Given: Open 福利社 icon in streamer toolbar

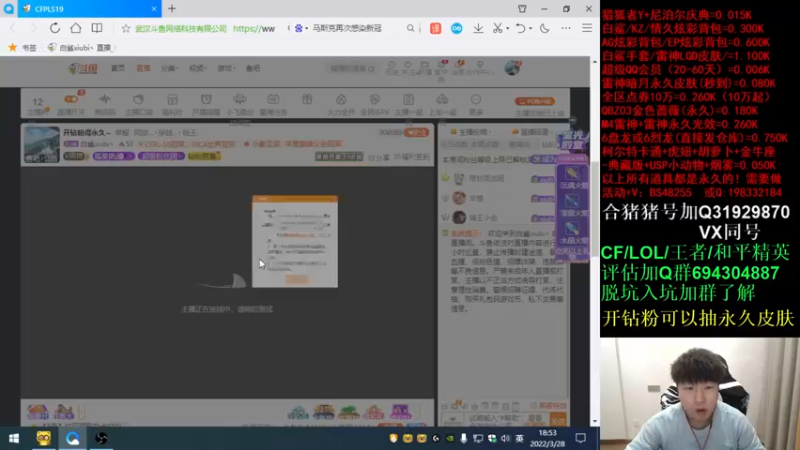Looking at the screenshot, I should coord(172,104).
